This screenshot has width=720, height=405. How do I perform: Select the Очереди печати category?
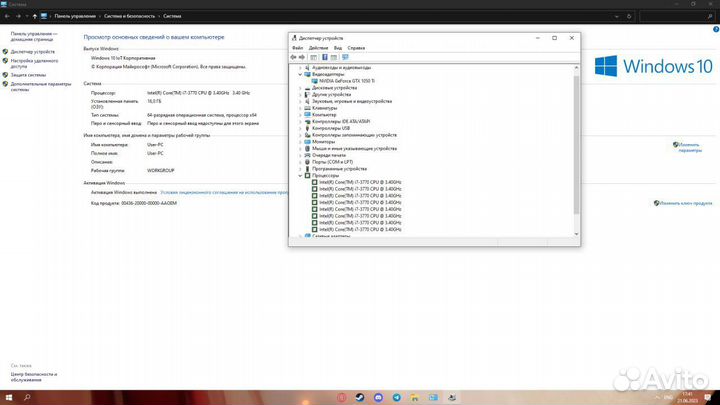tap(329, 155)
